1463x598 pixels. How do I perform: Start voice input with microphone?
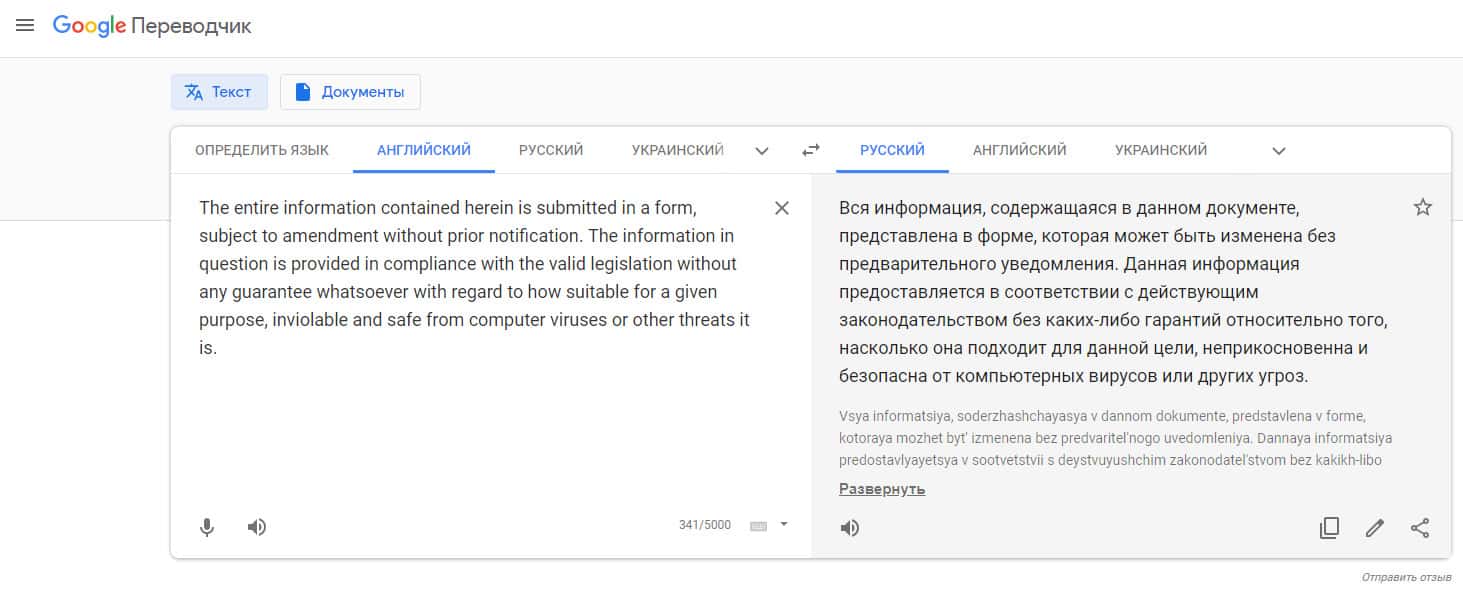pos(207,527)
